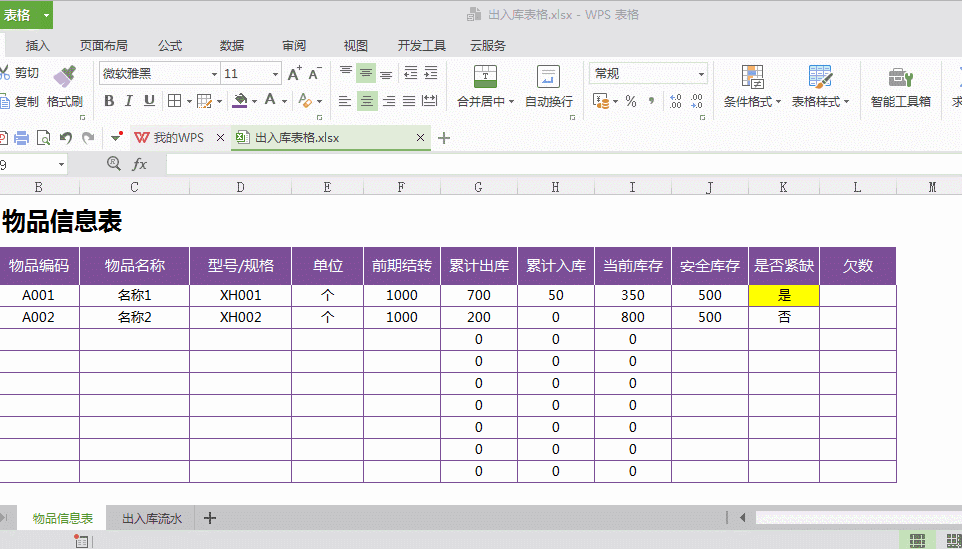Click the fx insert function icon
Screen dimensions: 962x549
tap(140, 164)
